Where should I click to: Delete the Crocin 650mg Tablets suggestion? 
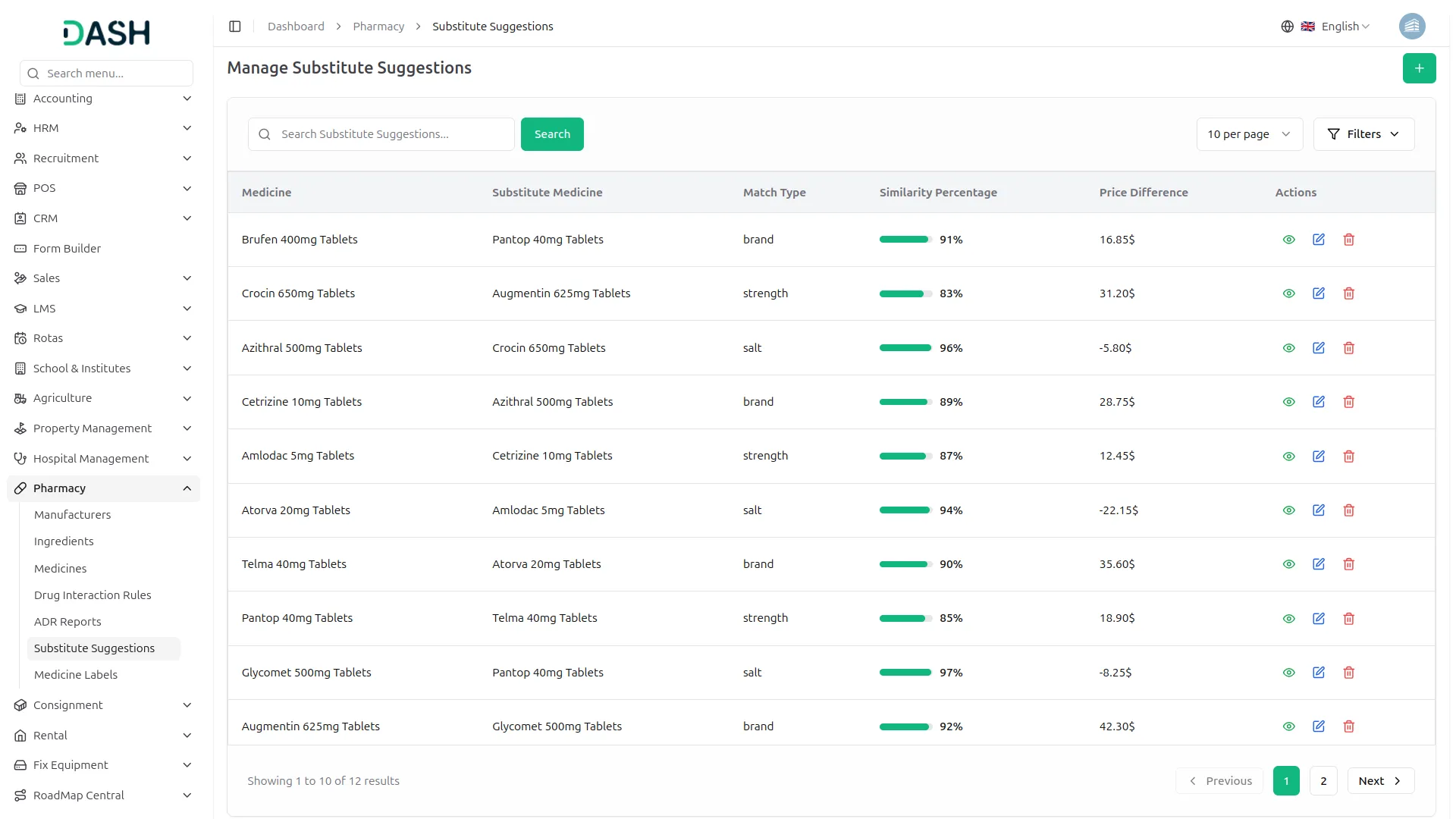(x=1348, y=293)
